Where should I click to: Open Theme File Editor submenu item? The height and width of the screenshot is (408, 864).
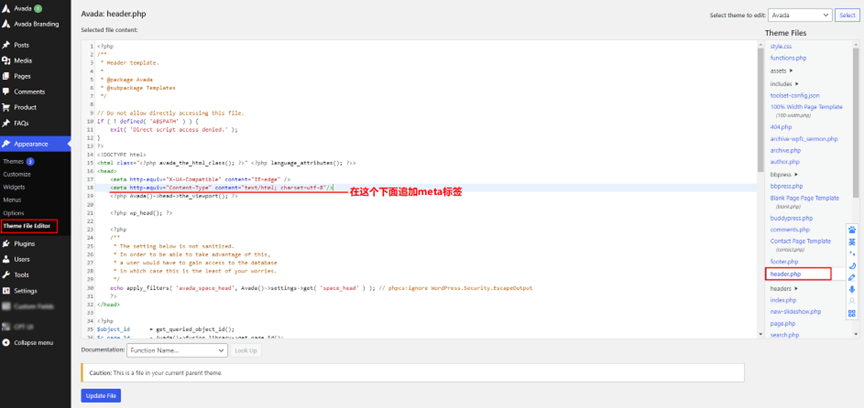point(26,226)
